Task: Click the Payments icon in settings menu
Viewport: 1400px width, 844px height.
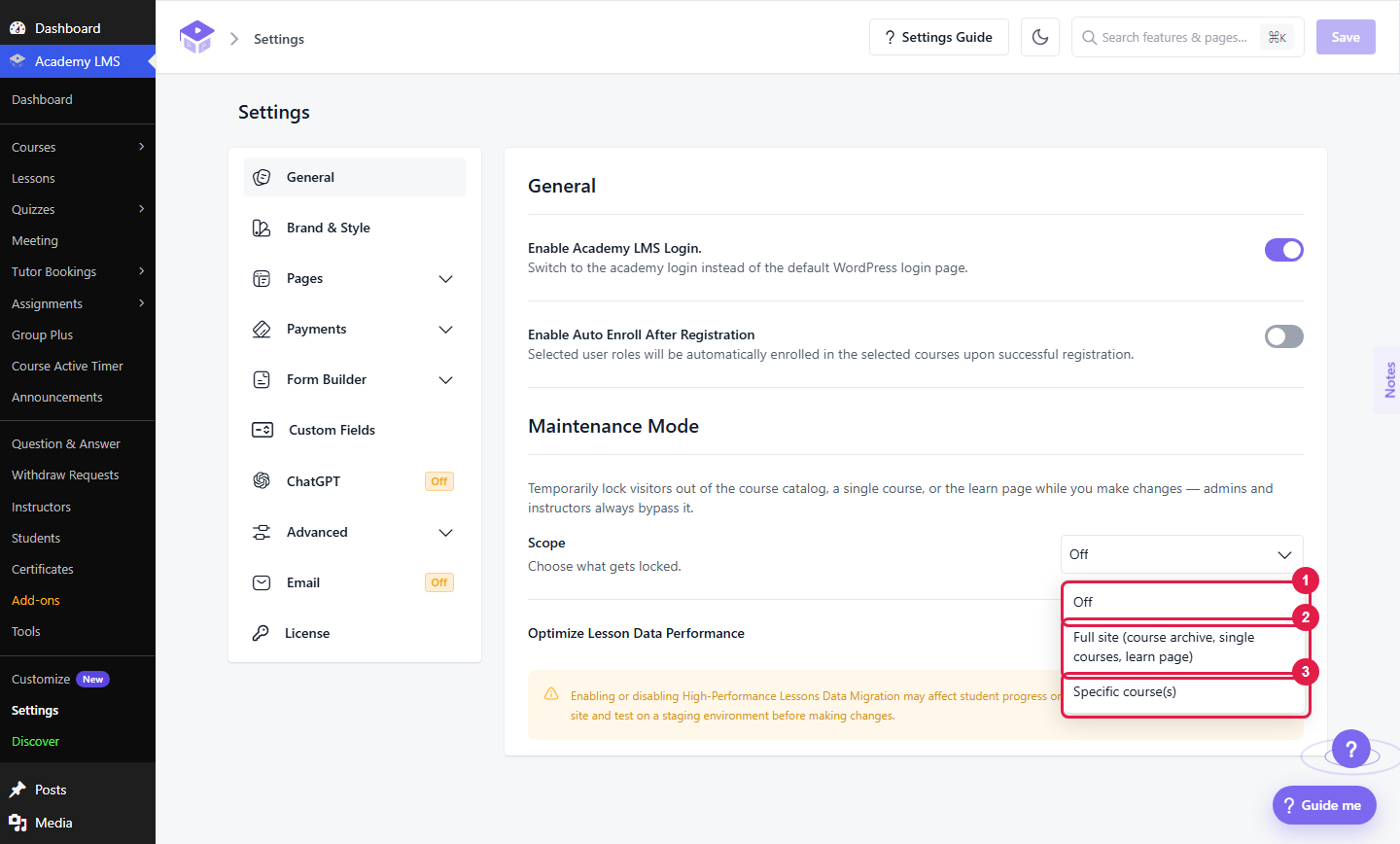Action: (x=262, y=330)
